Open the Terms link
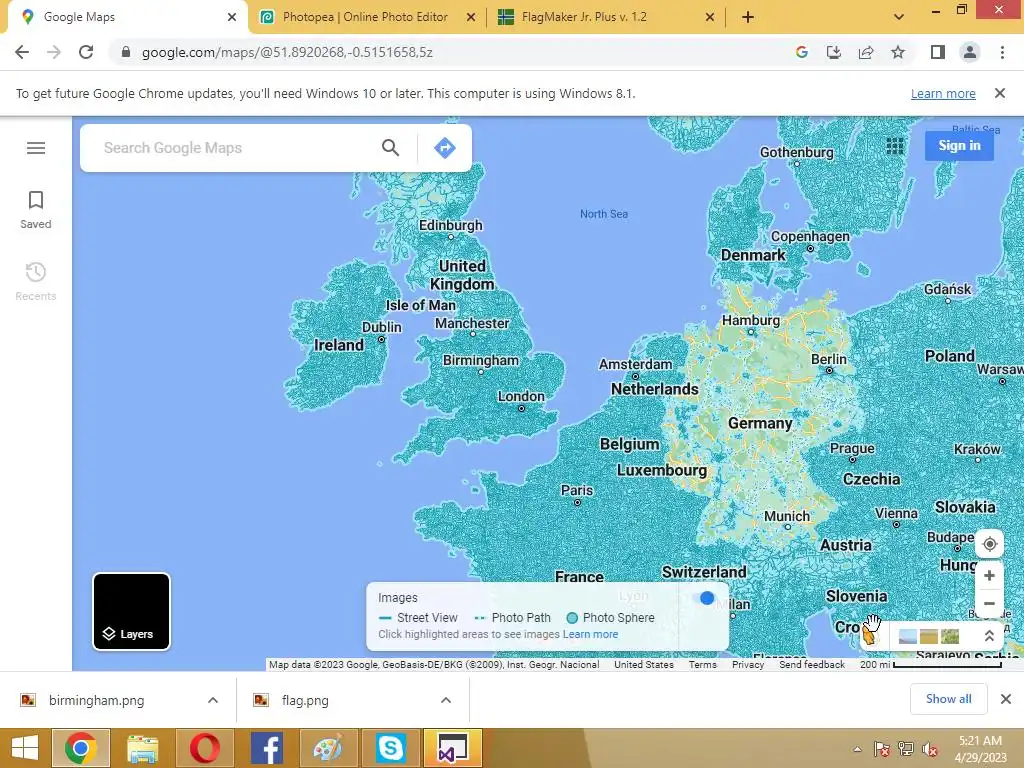 703,664
